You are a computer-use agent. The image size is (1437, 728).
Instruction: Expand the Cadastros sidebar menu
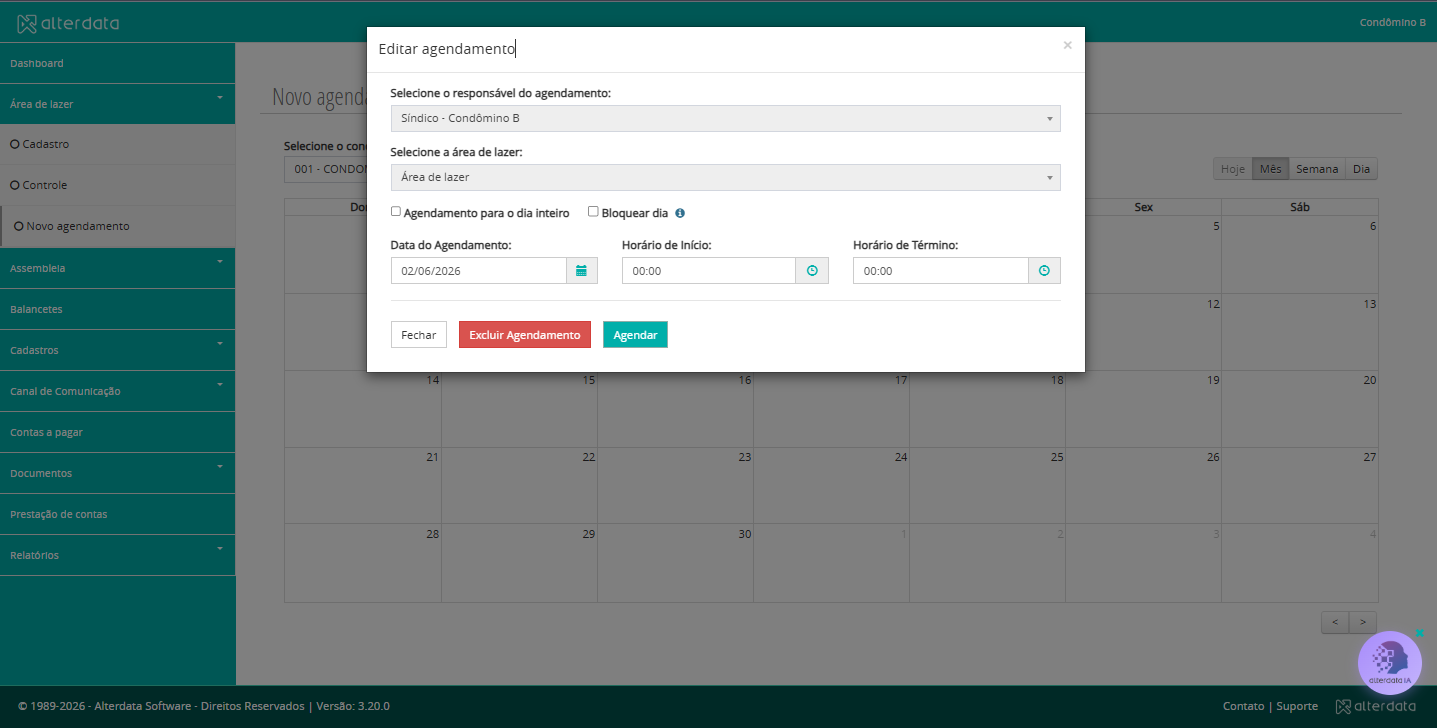(118, 350)
